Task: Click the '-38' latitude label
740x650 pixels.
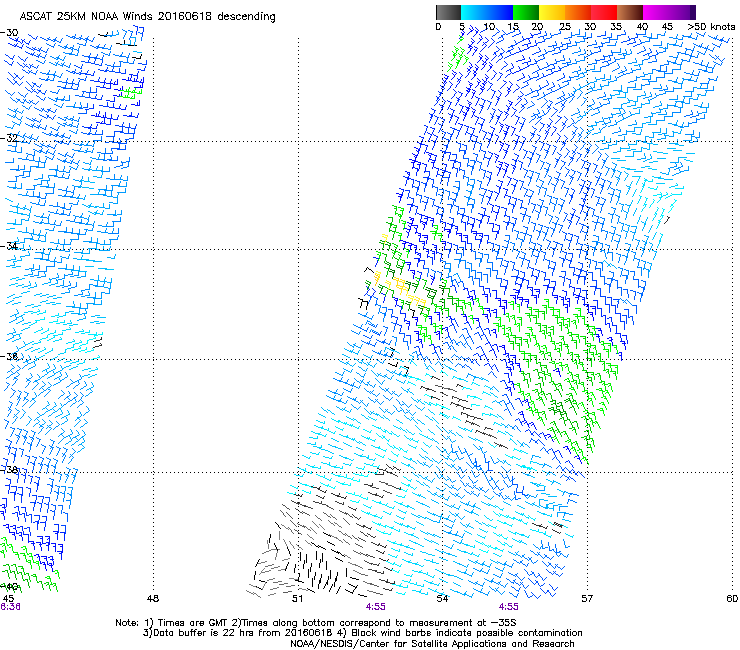Action: click(9, 469)
